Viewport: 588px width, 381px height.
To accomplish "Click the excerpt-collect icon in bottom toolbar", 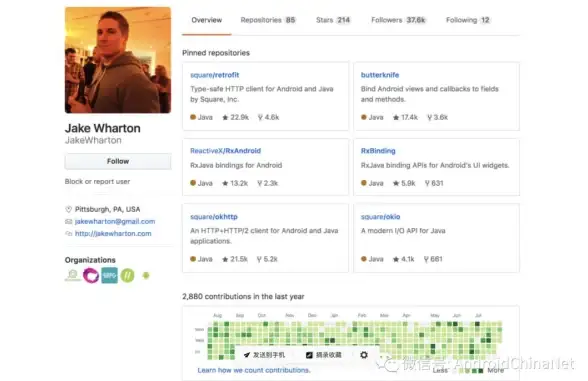I will point(309,355).
